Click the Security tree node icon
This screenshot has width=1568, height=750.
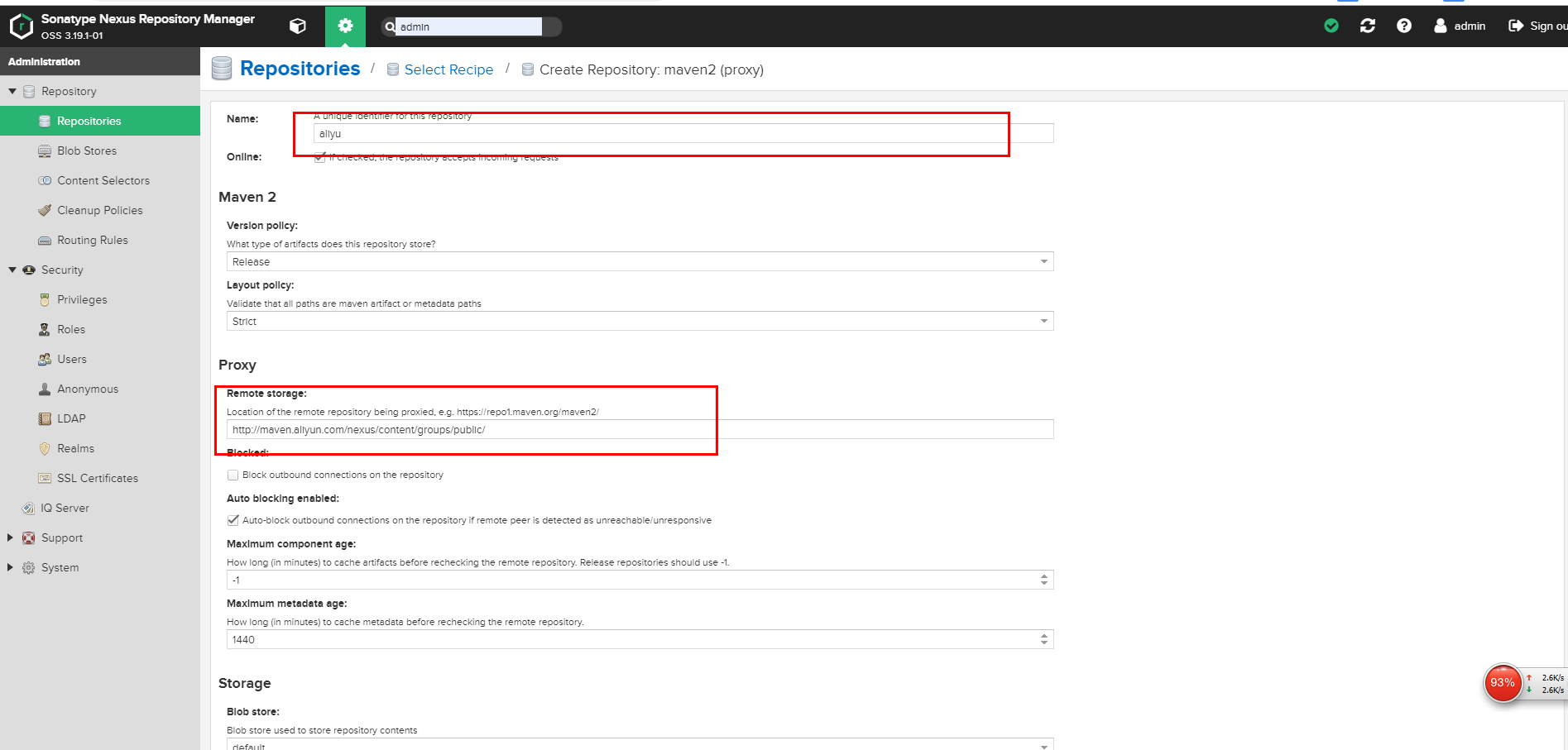(29, 270)
